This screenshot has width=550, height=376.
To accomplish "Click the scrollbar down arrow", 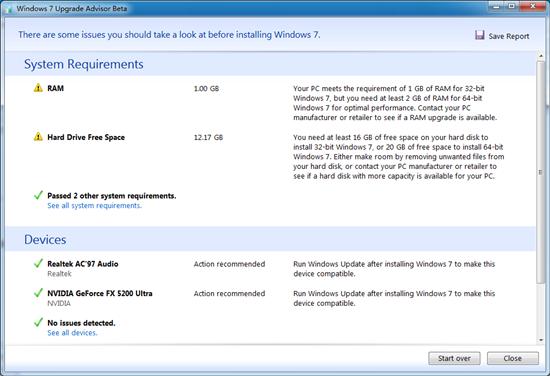I will [x=541, y=340].
